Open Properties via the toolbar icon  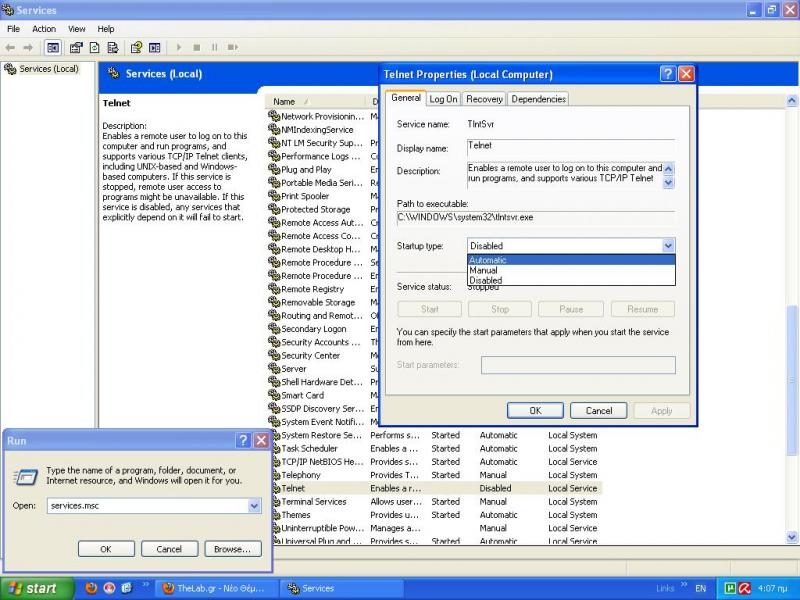click(x=76, y=47)
